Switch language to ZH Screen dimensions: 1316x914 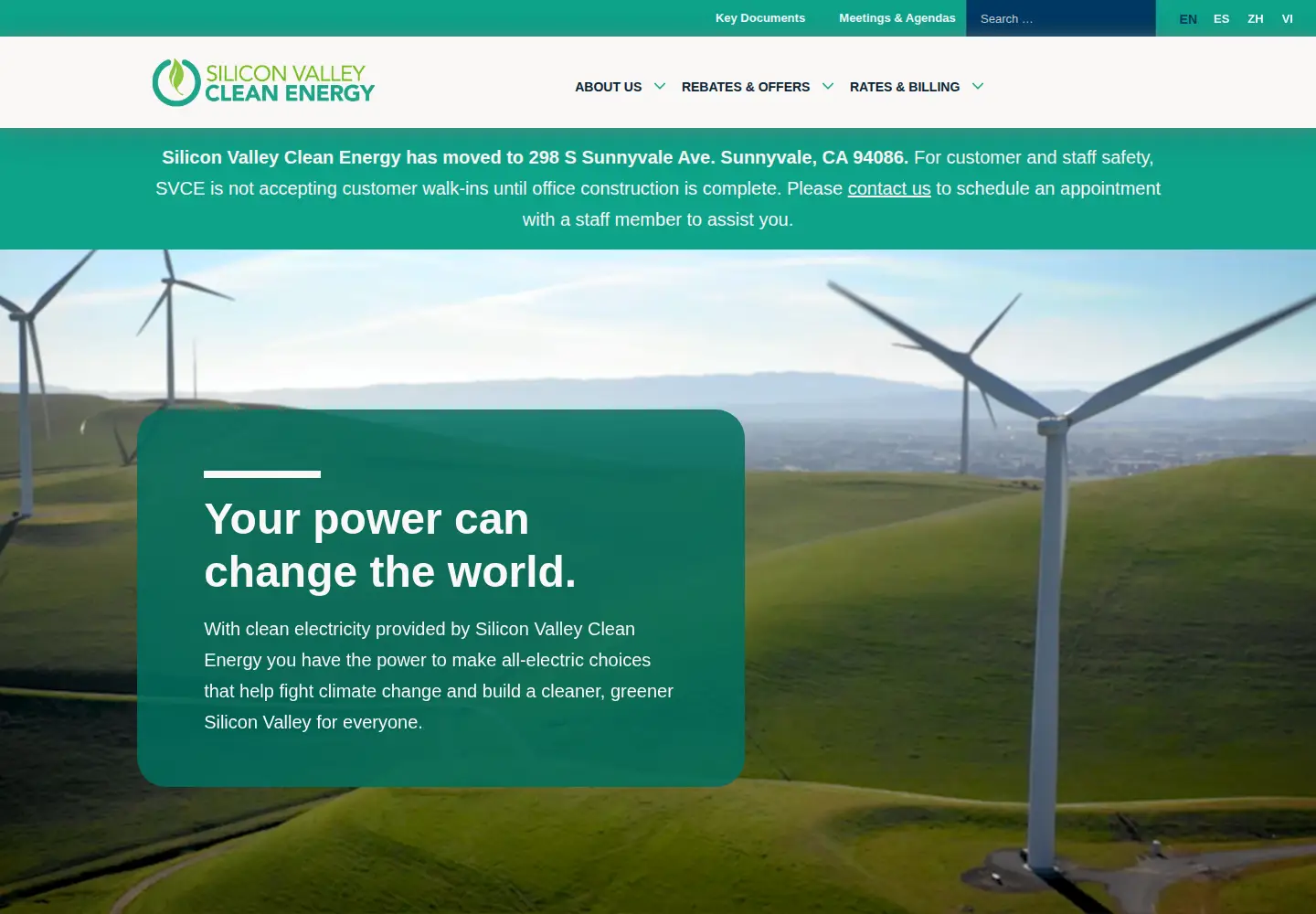(x=1256, y=18)
